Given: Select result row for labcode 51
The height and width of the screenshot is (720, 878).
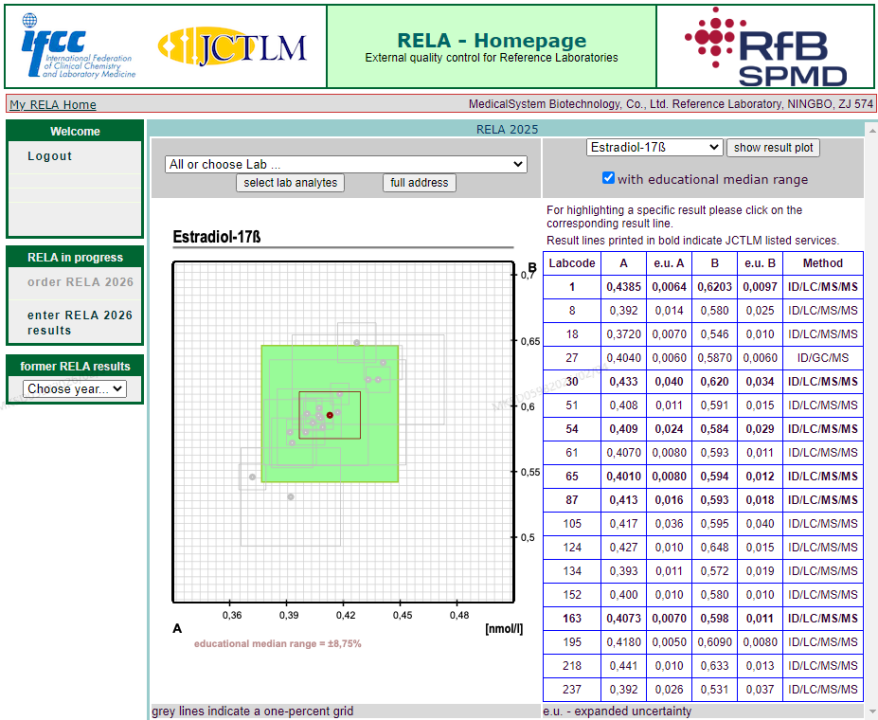Looking at the screenshot, I should [703, 405].
